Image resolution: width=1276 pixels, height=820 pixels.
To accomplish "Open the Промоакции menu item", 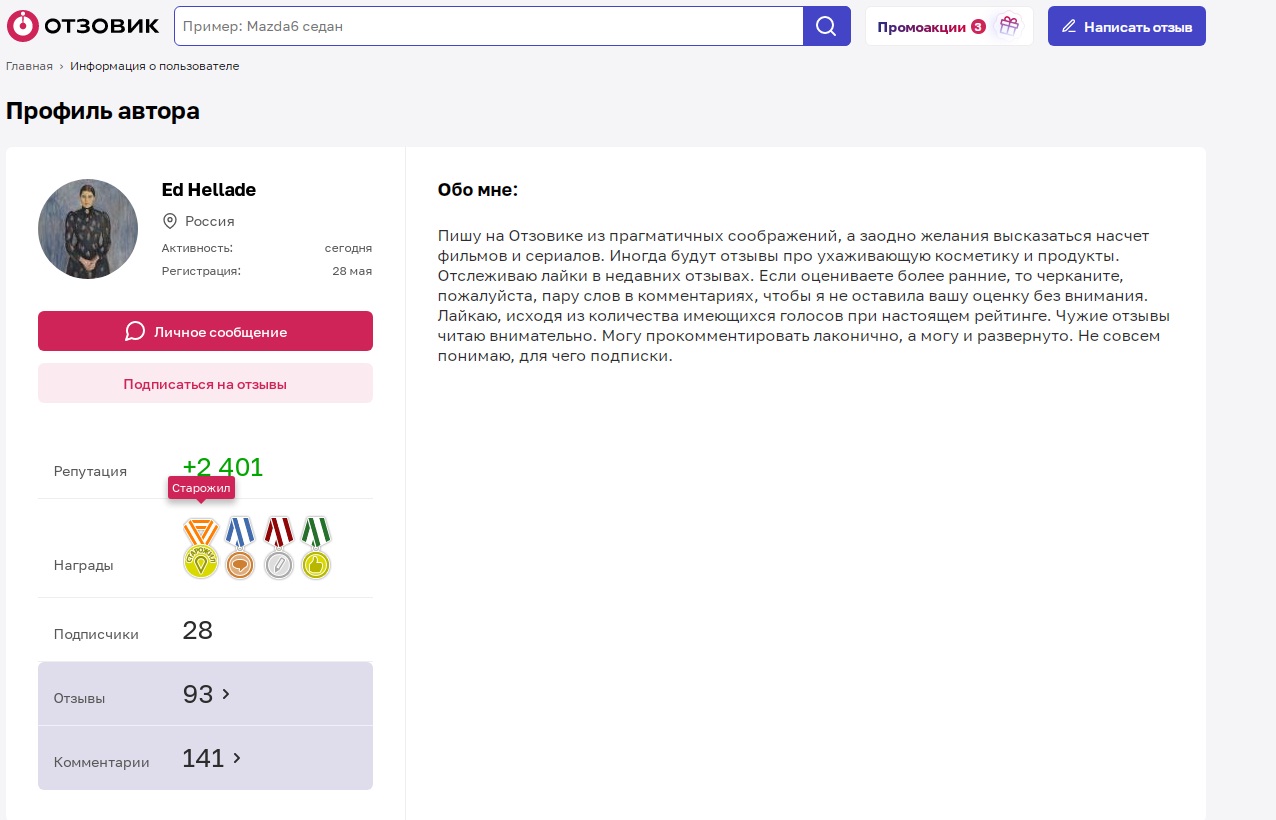I will point(921,27).
